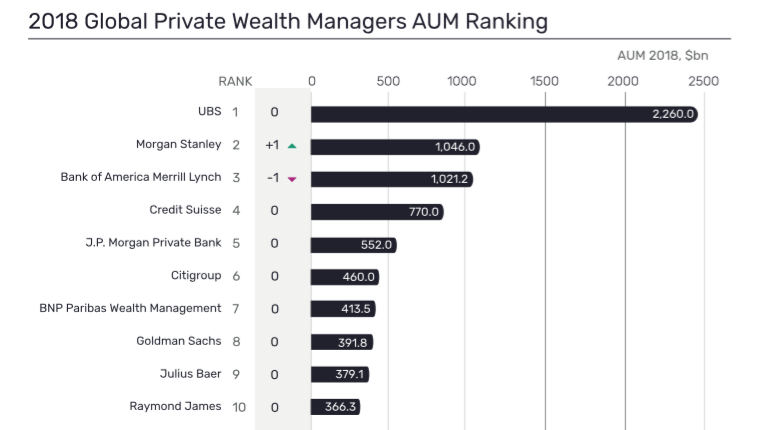Click the 2500 axis tick label

(x=703, y=81)
